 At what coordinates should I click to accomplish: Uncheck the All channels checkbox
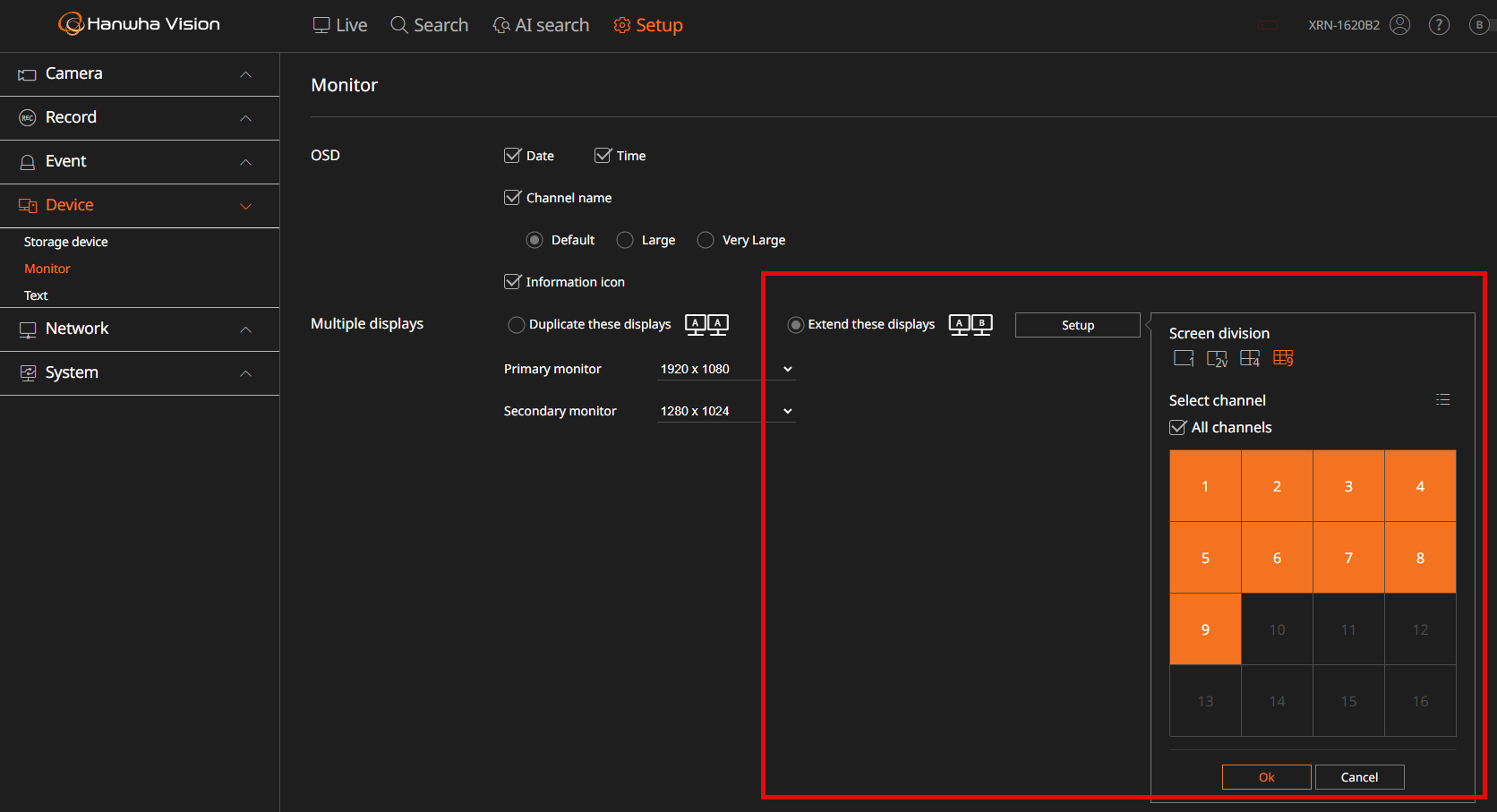click(x=1178, y=428)
